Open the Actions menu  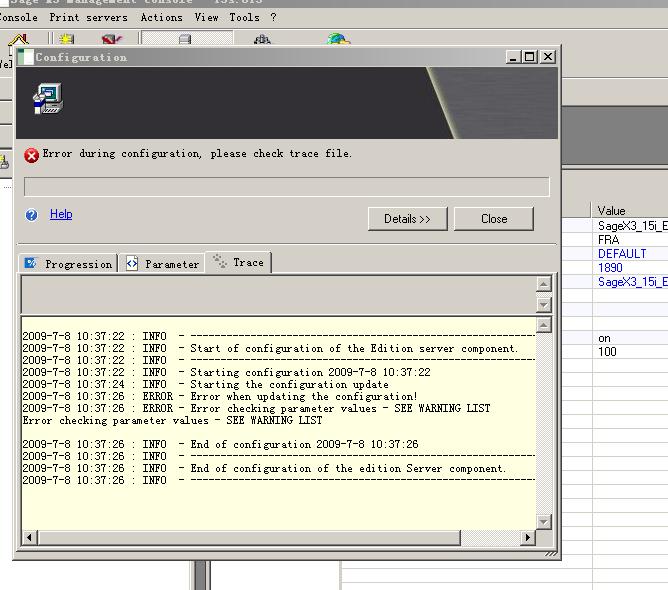[161, 17]
